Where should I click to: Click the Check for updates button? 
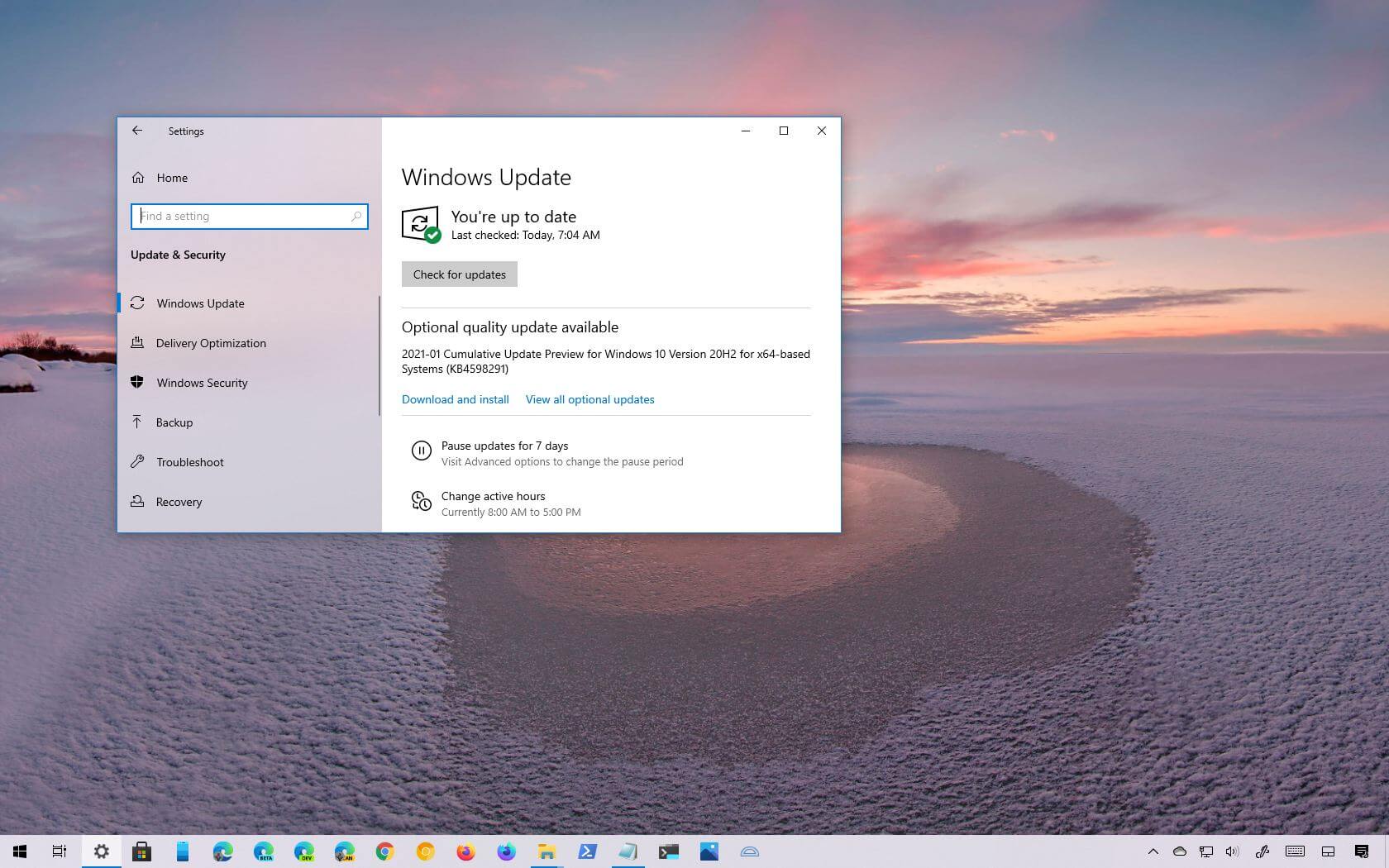tap(459, 274)
